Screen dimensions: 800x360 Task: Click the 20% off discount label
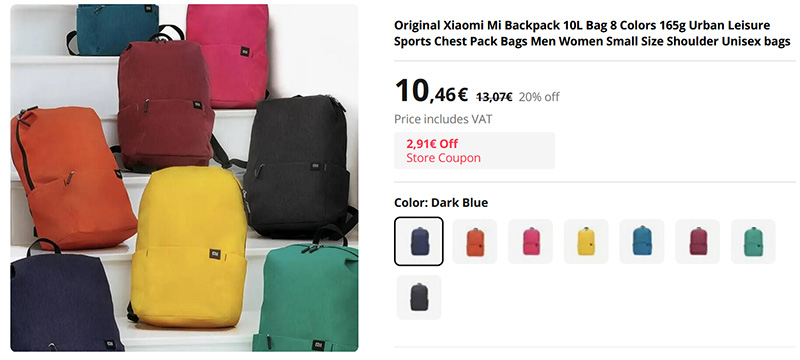(539, 96)
